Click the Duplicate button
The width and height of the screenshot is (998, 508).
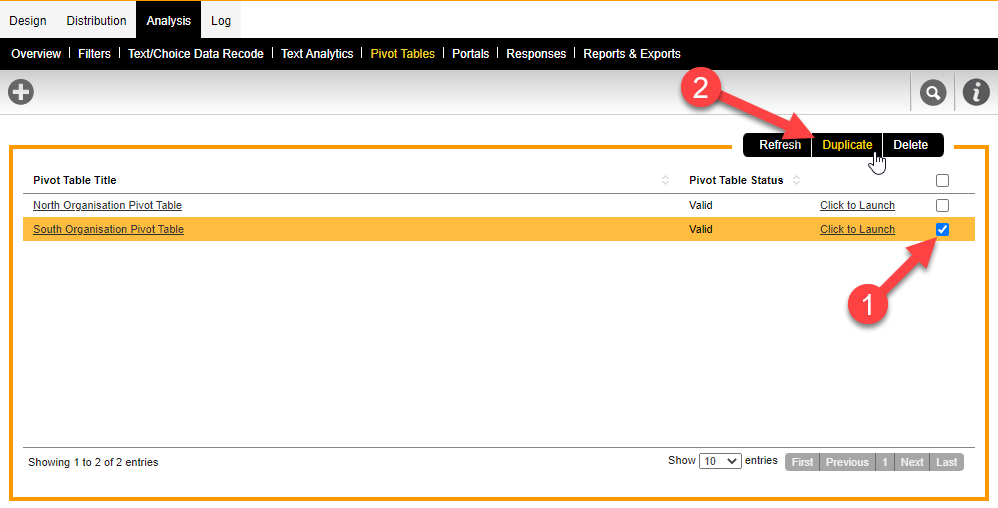tap(847, 145)
